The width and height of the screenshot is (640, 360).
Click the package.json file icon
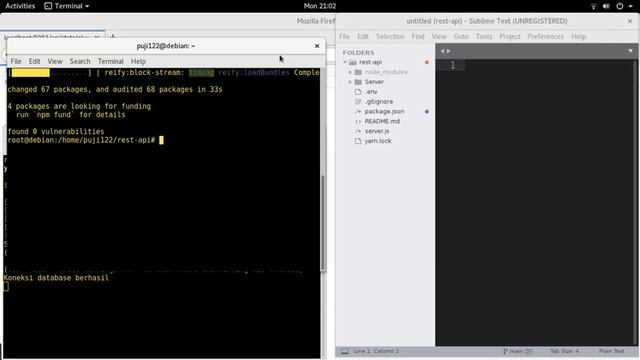click(358, 111)
